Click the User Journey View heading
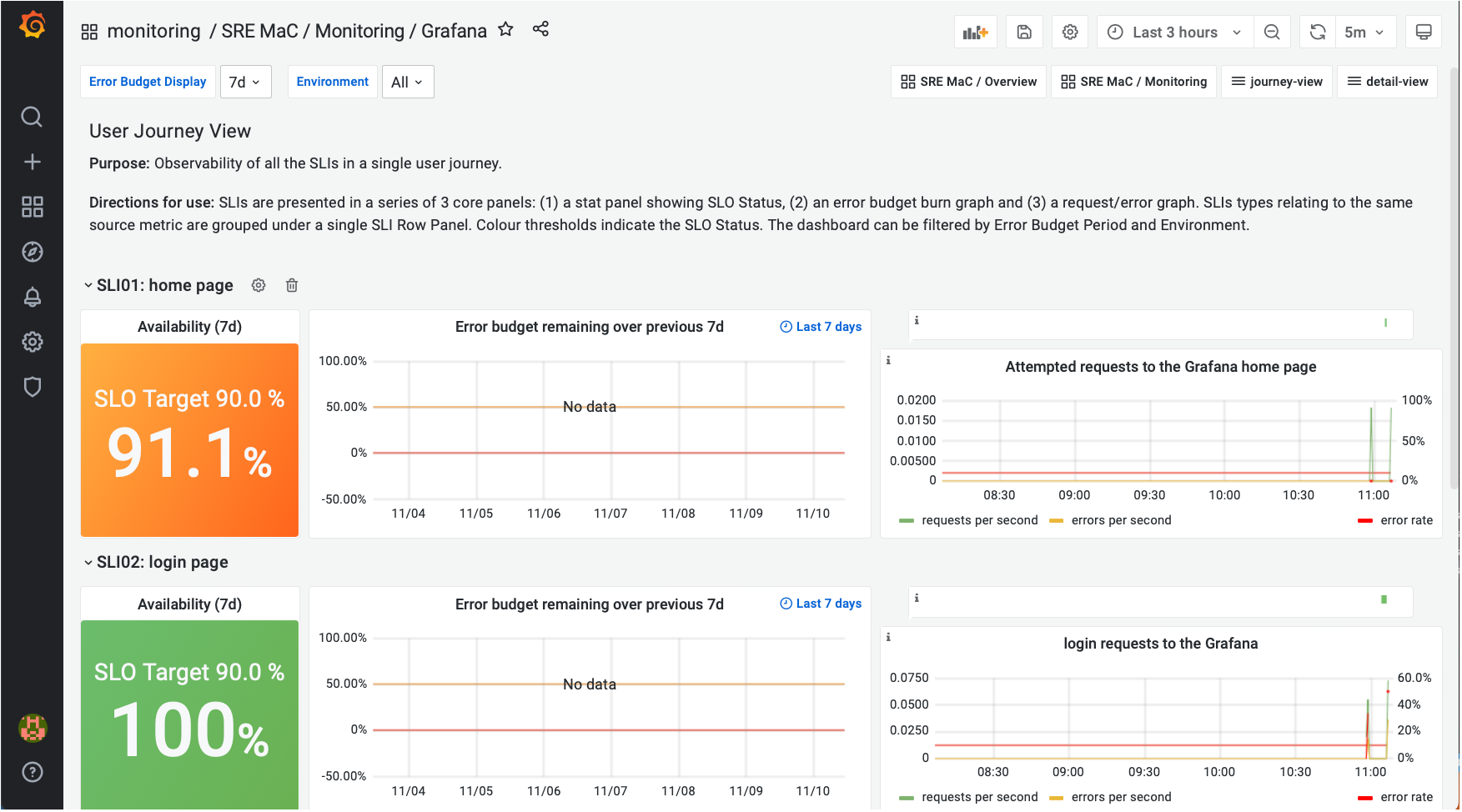1462x812 pixels. pyautogui.click(x=170, y=131)
